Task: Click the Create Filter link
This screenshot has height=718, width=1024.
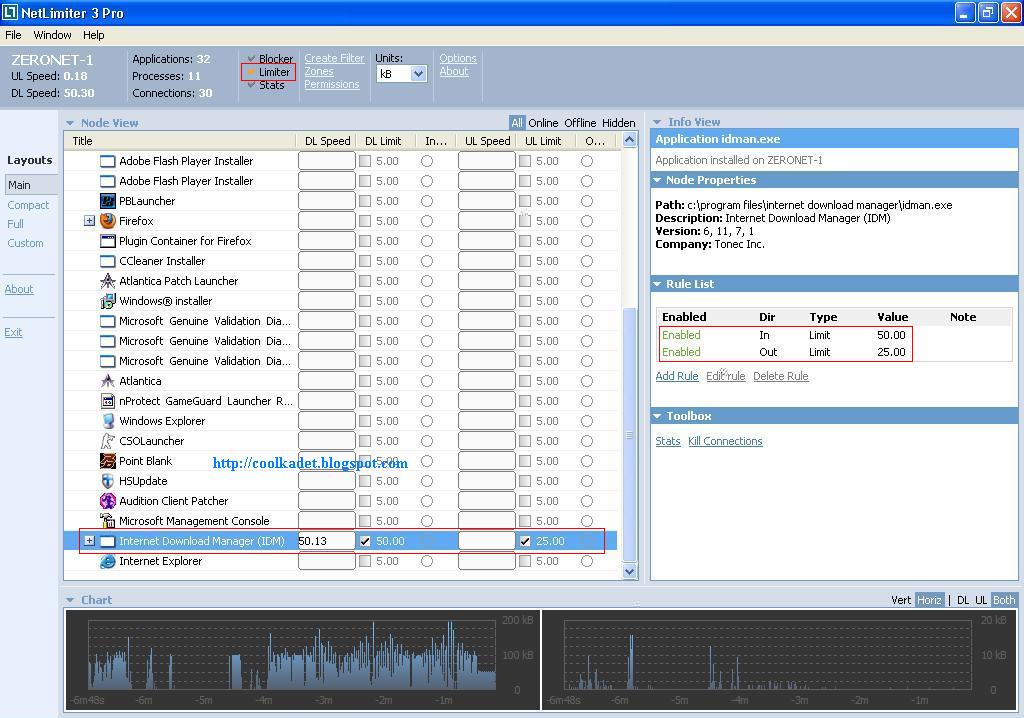Action: [x=334, y=58]
